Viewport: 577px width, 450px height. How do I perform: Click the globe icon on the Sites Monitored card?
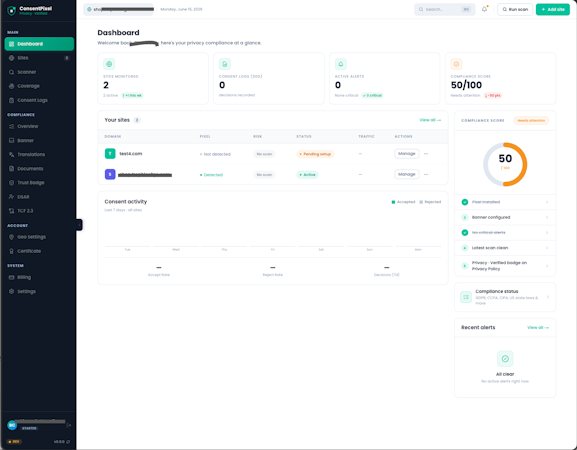pos(109,64)
